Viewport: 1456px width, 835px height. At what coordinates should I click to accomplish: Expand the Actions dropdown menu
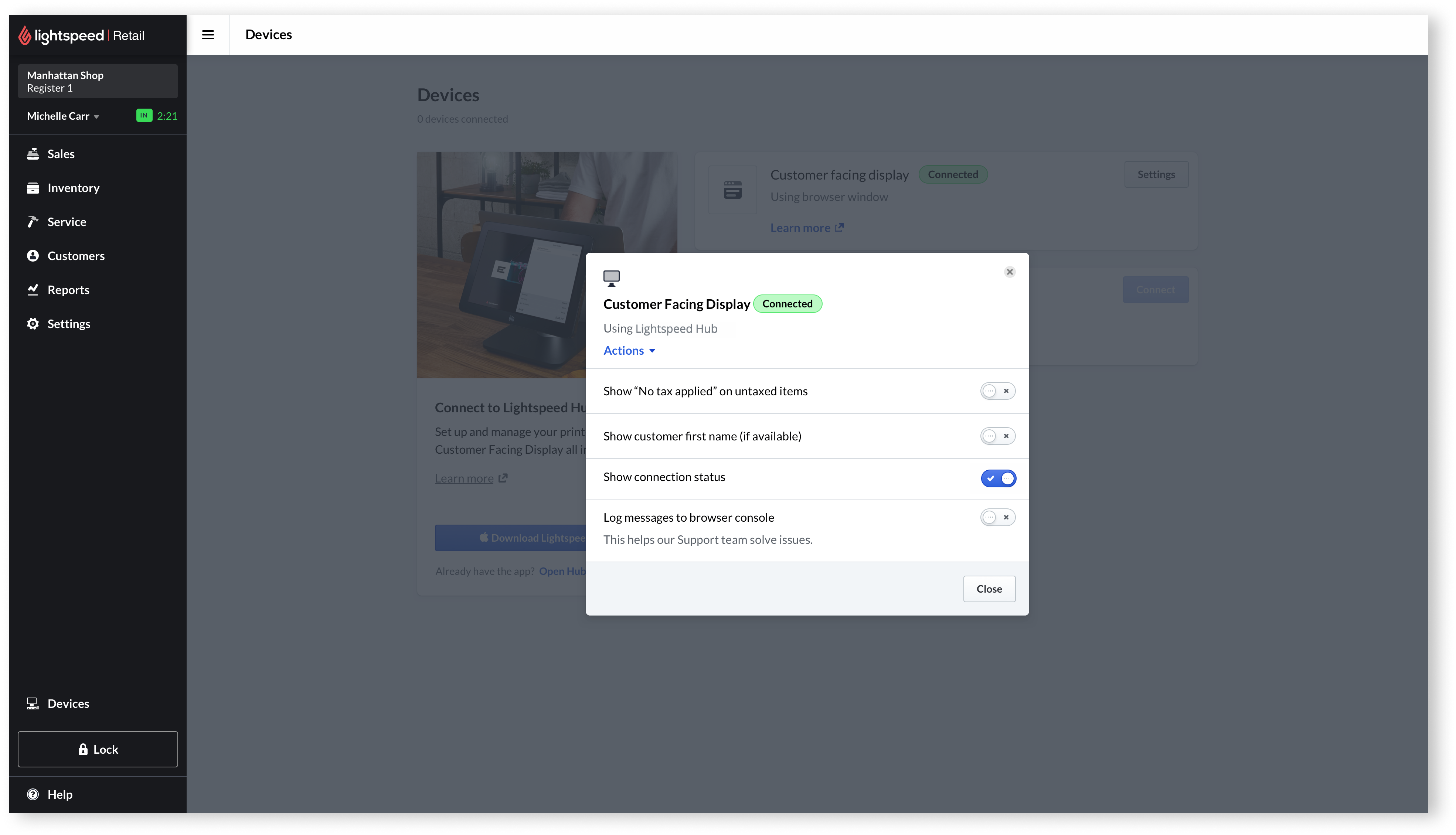pos(629,350)
